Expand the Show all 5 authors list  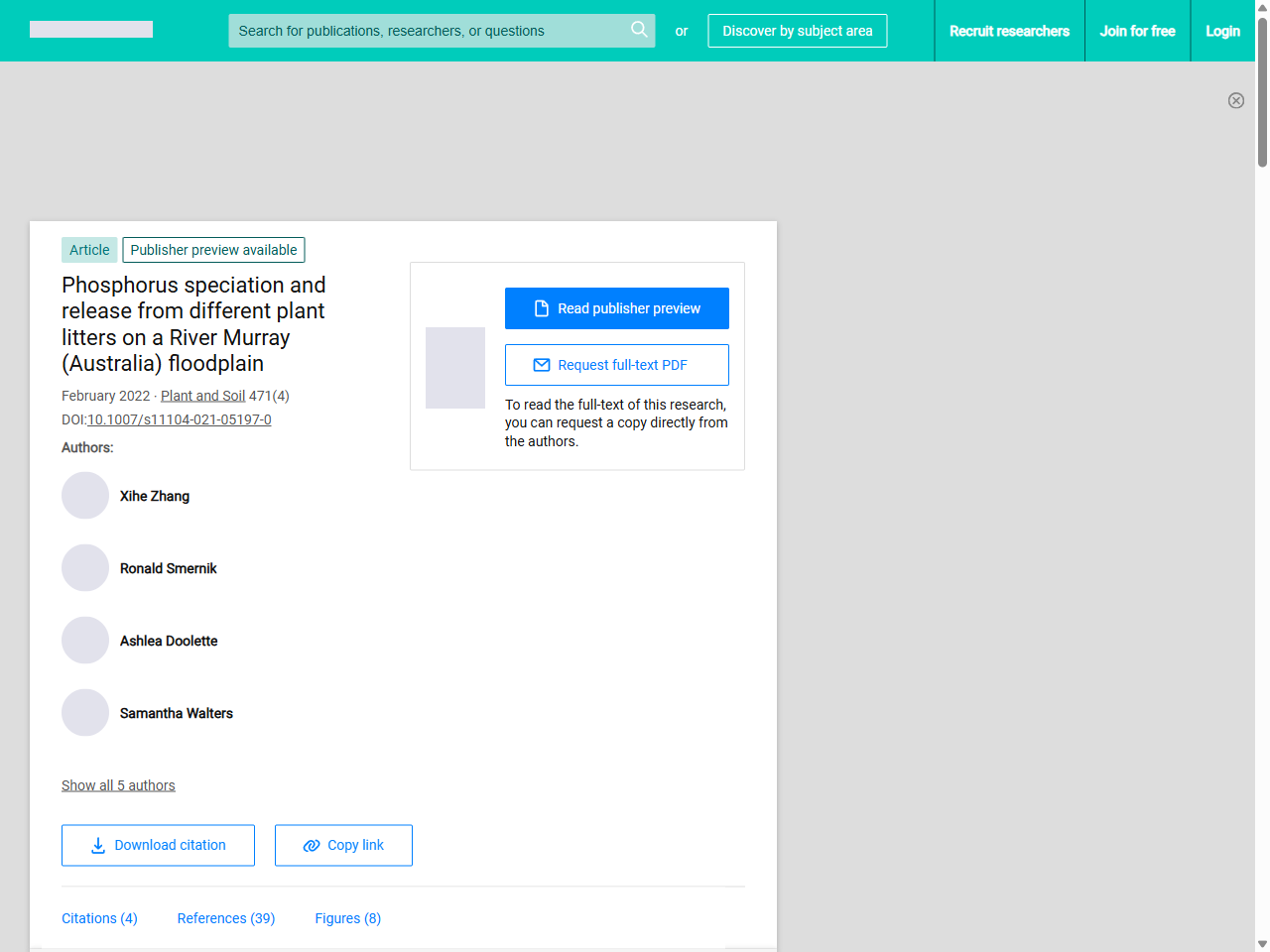[118, 785]
